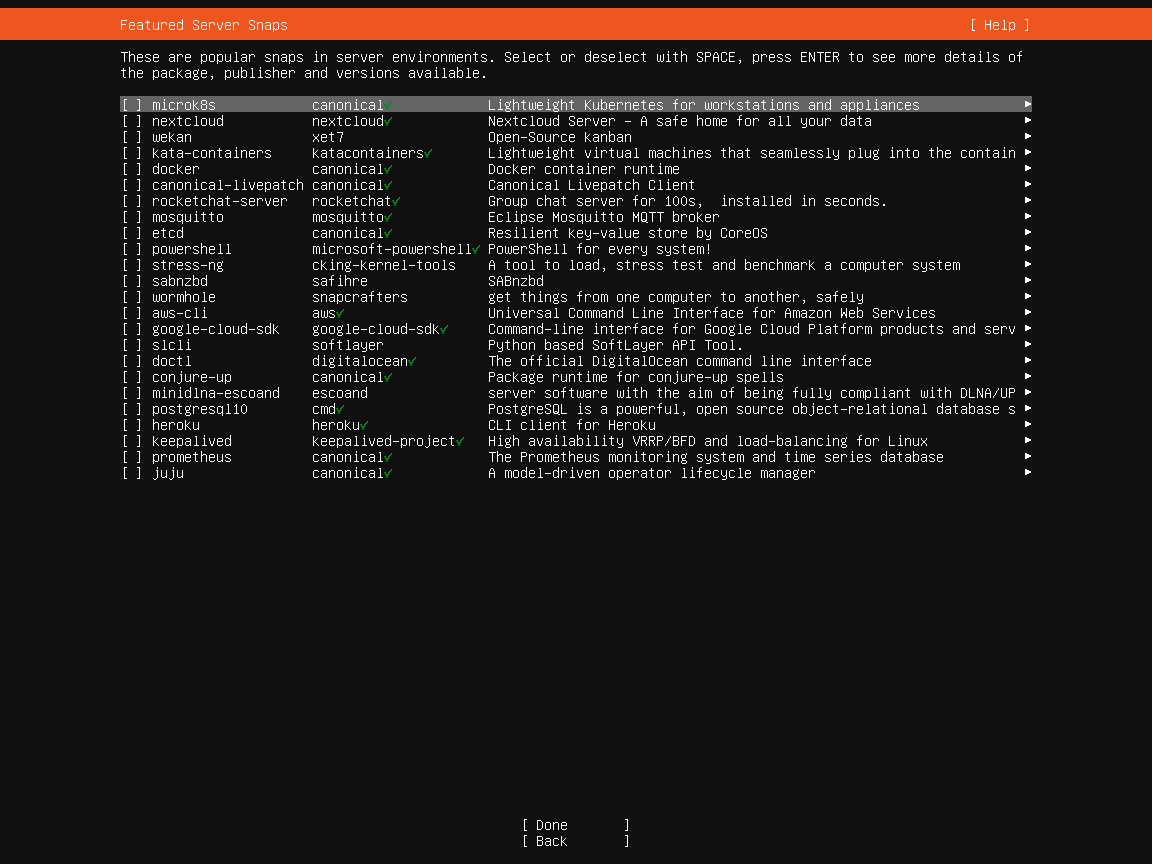Check the prometheus snap checkbox
Viewport: 1152px width, 864px height.
coord(132,457)
